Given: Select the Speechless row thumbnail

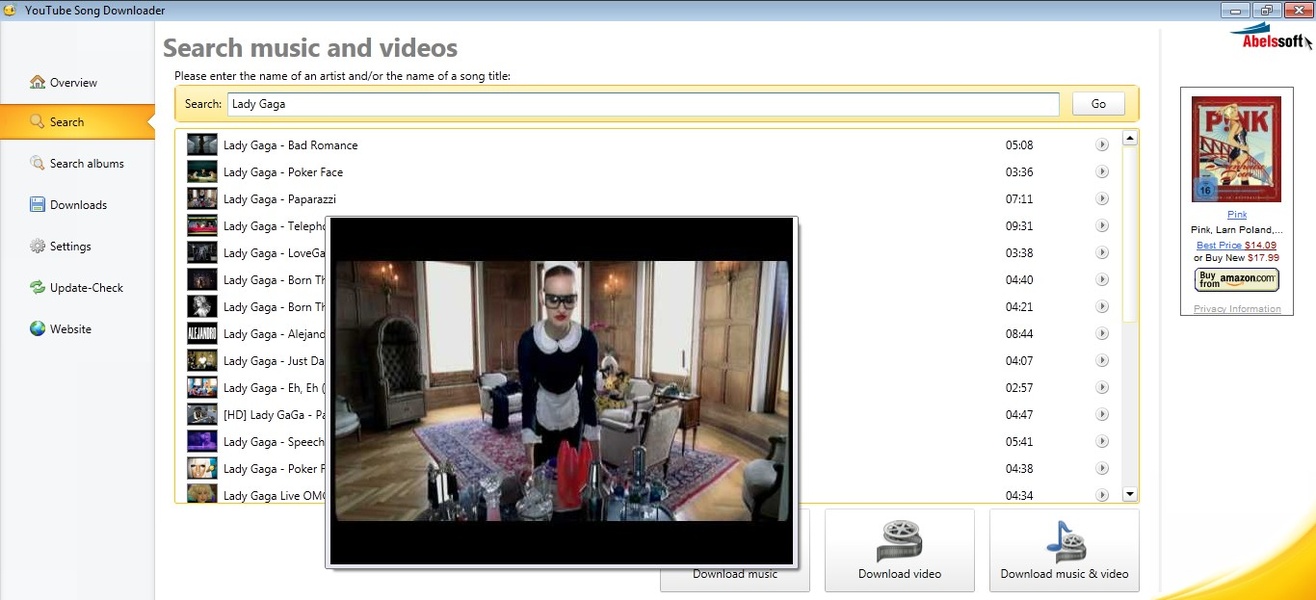Looking at the screenshot, I should pos(202,442).
